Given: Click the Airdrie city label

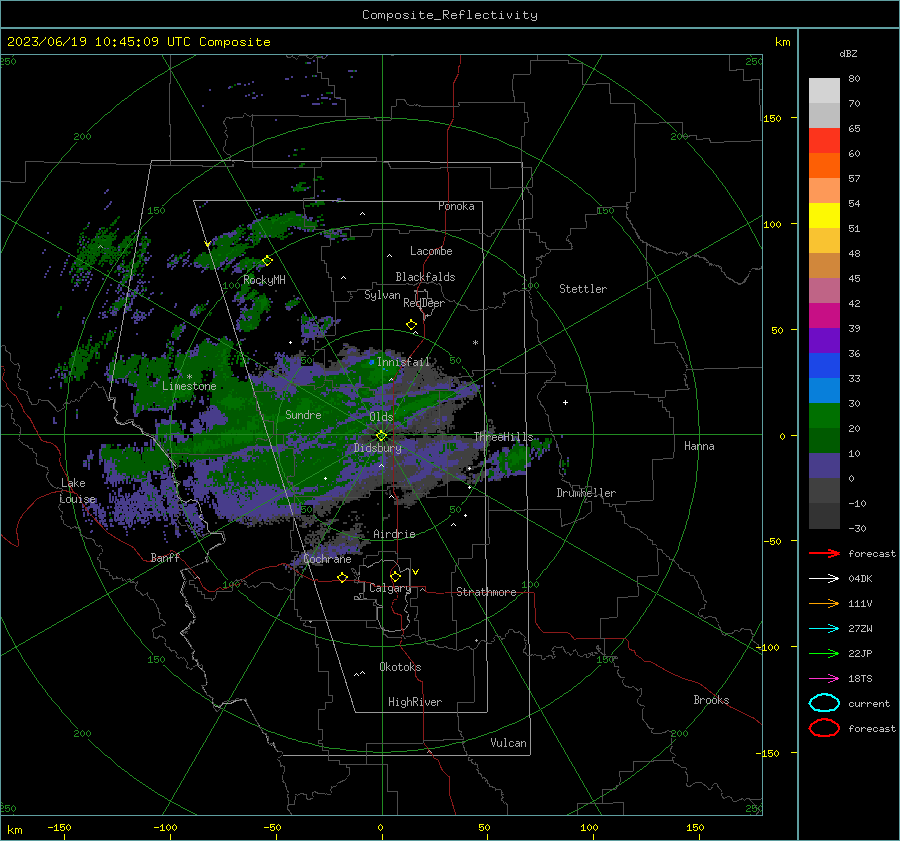Looking at the screenshot, I should point(394,534).
